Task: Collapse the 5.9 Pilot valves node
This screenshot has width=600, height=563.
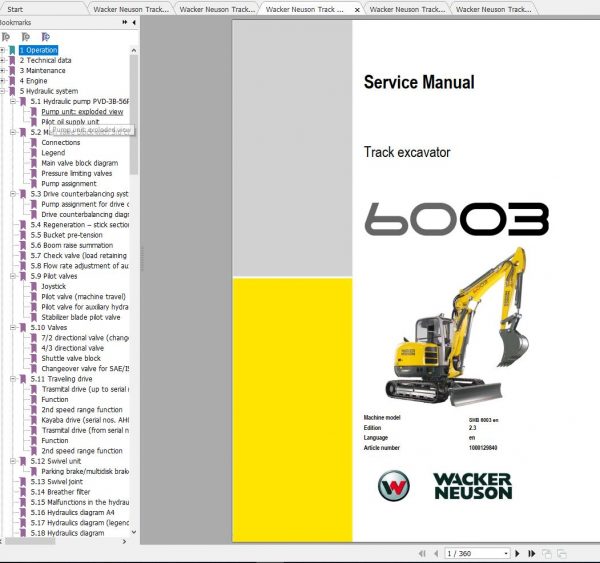Action: pyautogui.click(x=13, y=276)
